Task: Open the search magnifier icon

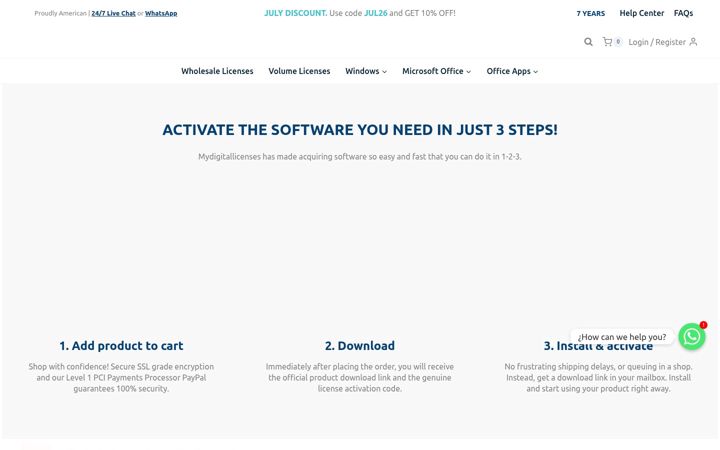Action: (x=588, y=42)
